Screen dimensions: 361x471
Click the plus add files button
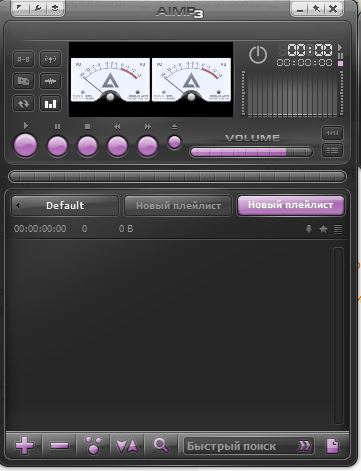tap(25, 445)
